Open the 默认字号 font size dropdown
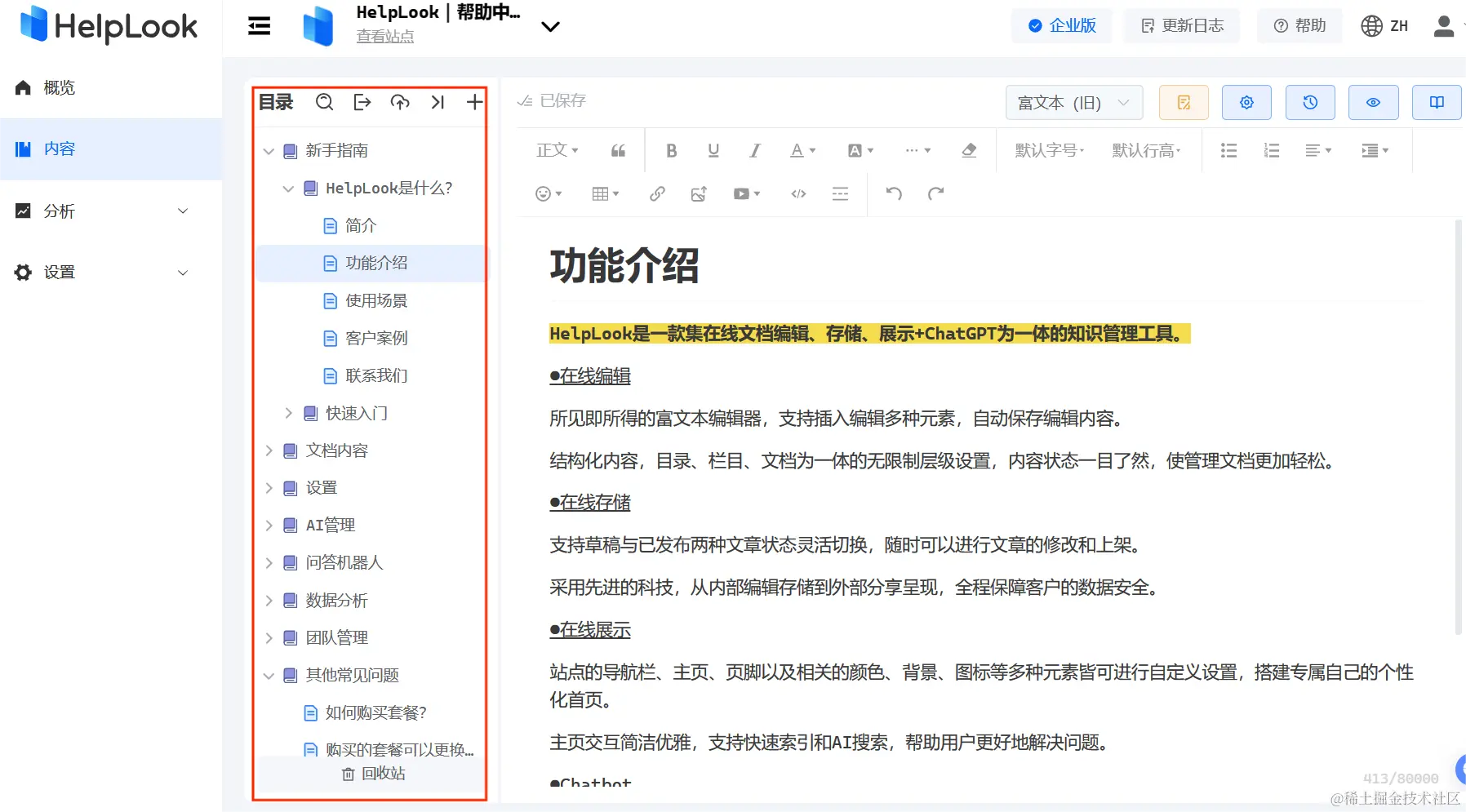This screenshot has height=812, width=1466. pyautogui.click(x=1050, y=150)
